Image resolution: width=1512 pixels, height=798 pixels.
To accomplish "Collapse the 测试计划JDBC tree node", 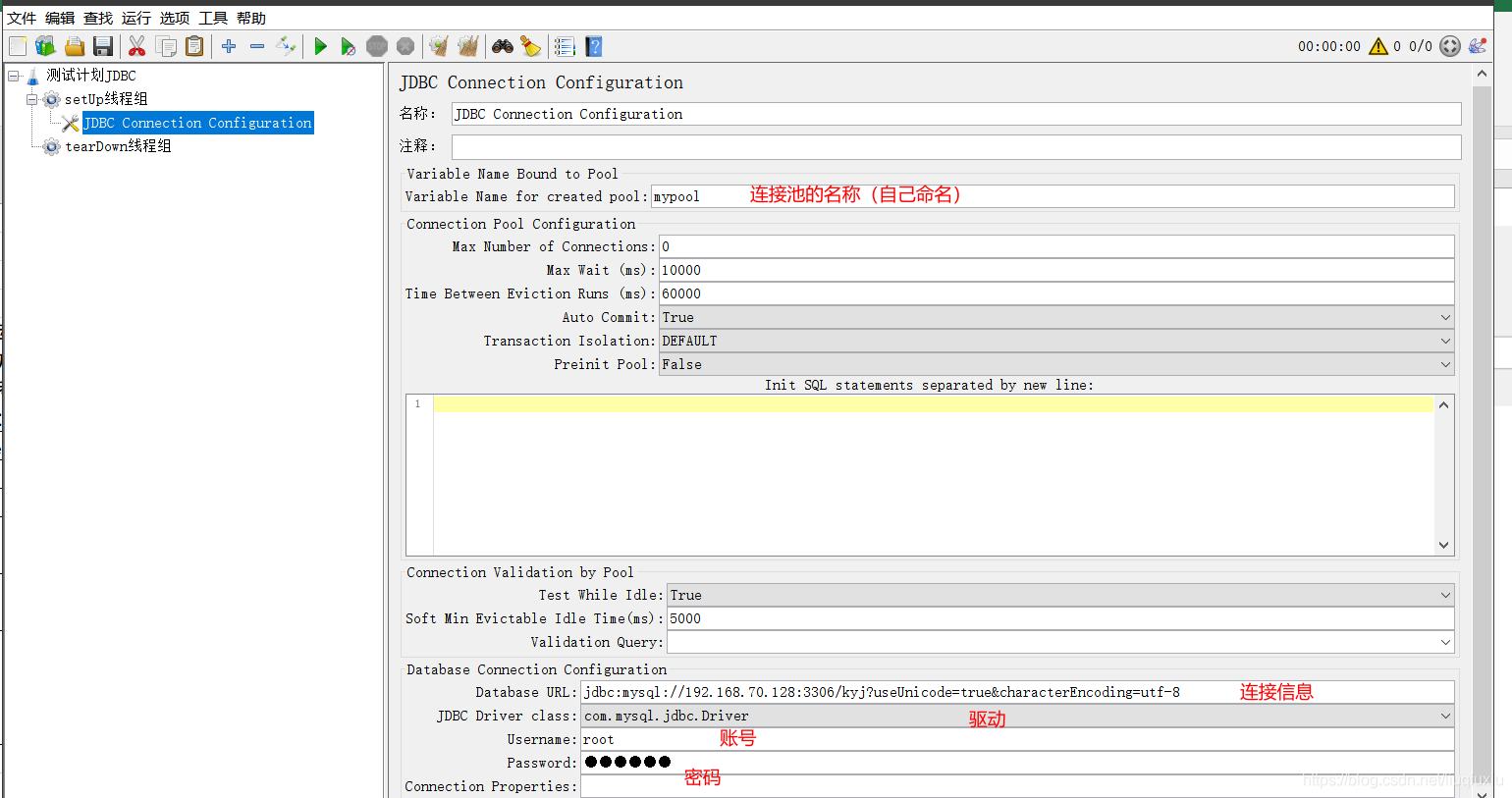I will coord(14,76).
